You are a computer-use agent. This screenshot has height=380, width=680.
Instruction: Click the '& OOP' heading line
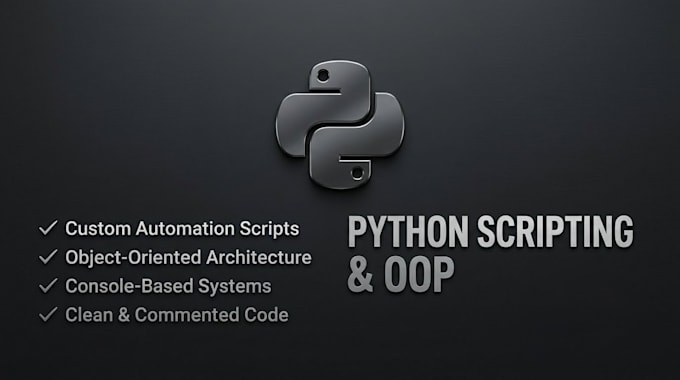click(x=401, y=274)
